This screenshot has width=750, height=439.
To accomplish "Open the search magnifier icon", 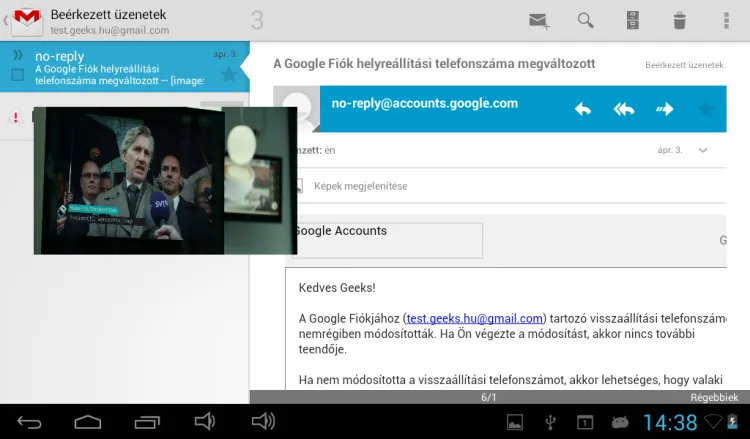I will 586,20.
